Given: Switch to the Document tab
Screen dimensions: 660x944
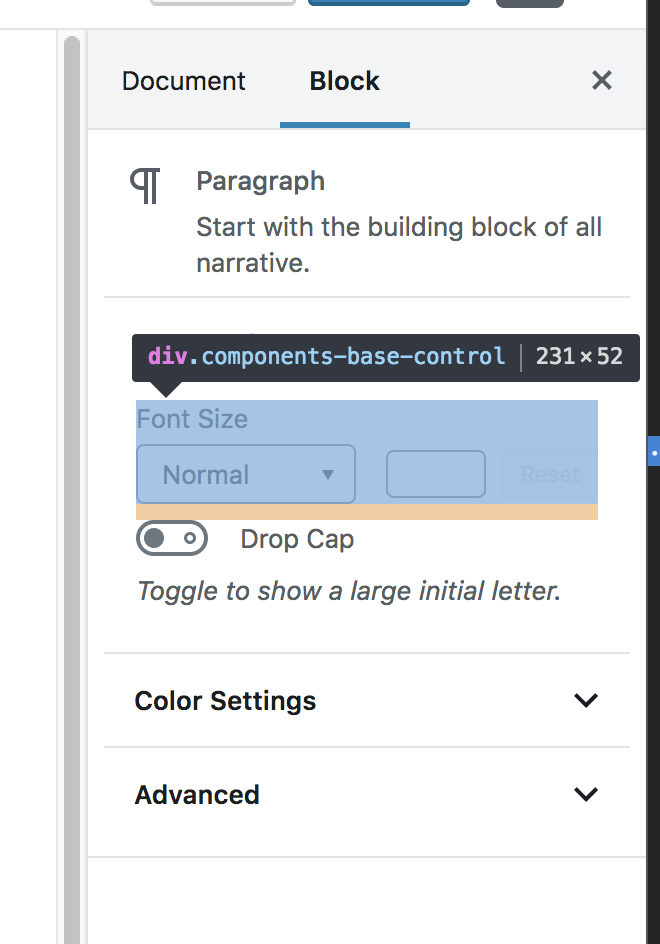Looking at the screenshot, I should tap(183, 81).
